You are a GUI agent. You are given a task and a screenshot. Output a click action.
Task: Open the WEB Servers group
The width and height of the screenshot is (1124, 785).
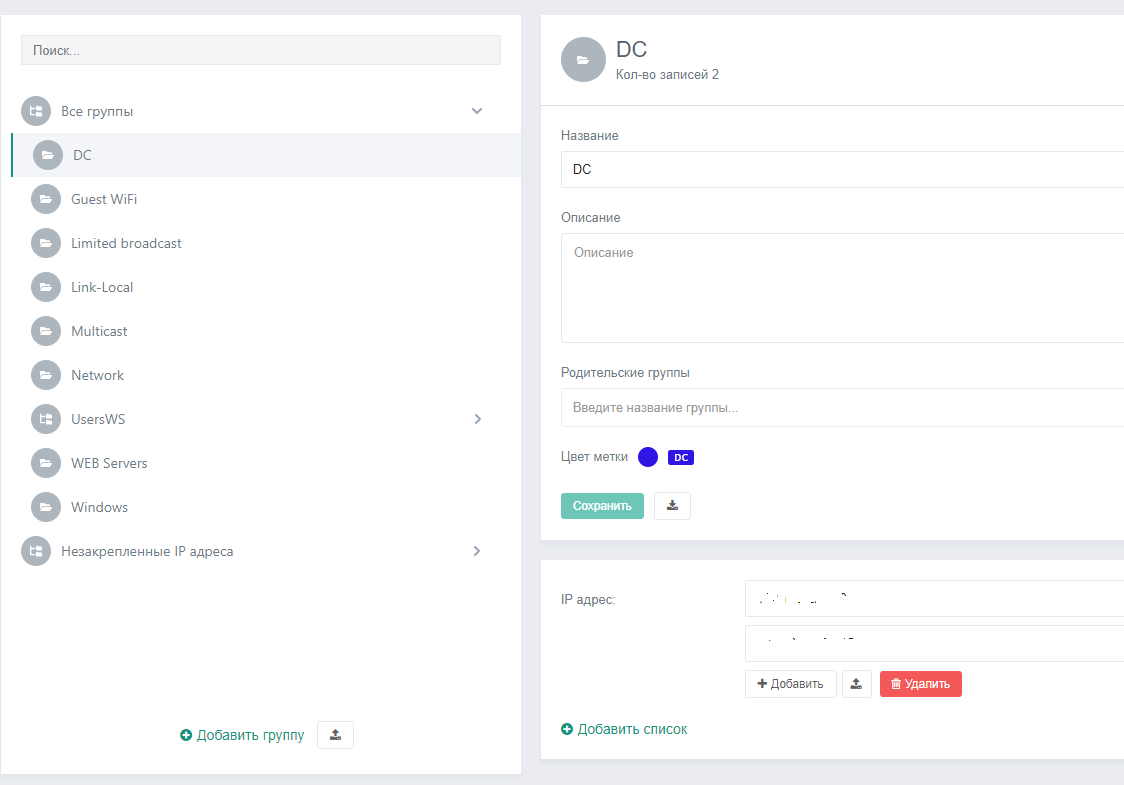(109, 463)
